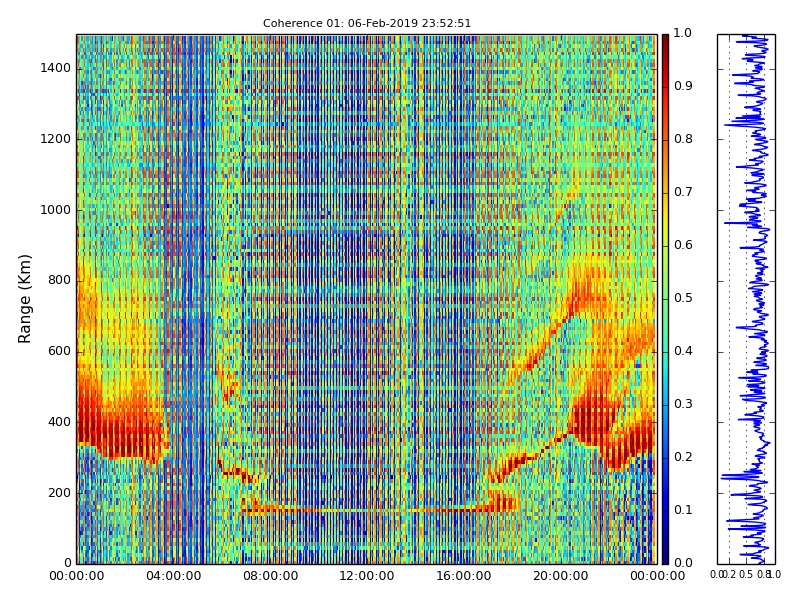Screen dimensions: 800x600
Task: Click the green middle of the colorbar
Action: click(x=665, y=299)
